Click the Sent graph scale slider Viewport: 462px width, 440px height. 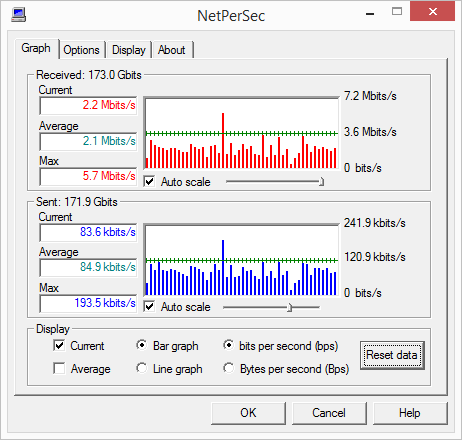pos(271,307)
